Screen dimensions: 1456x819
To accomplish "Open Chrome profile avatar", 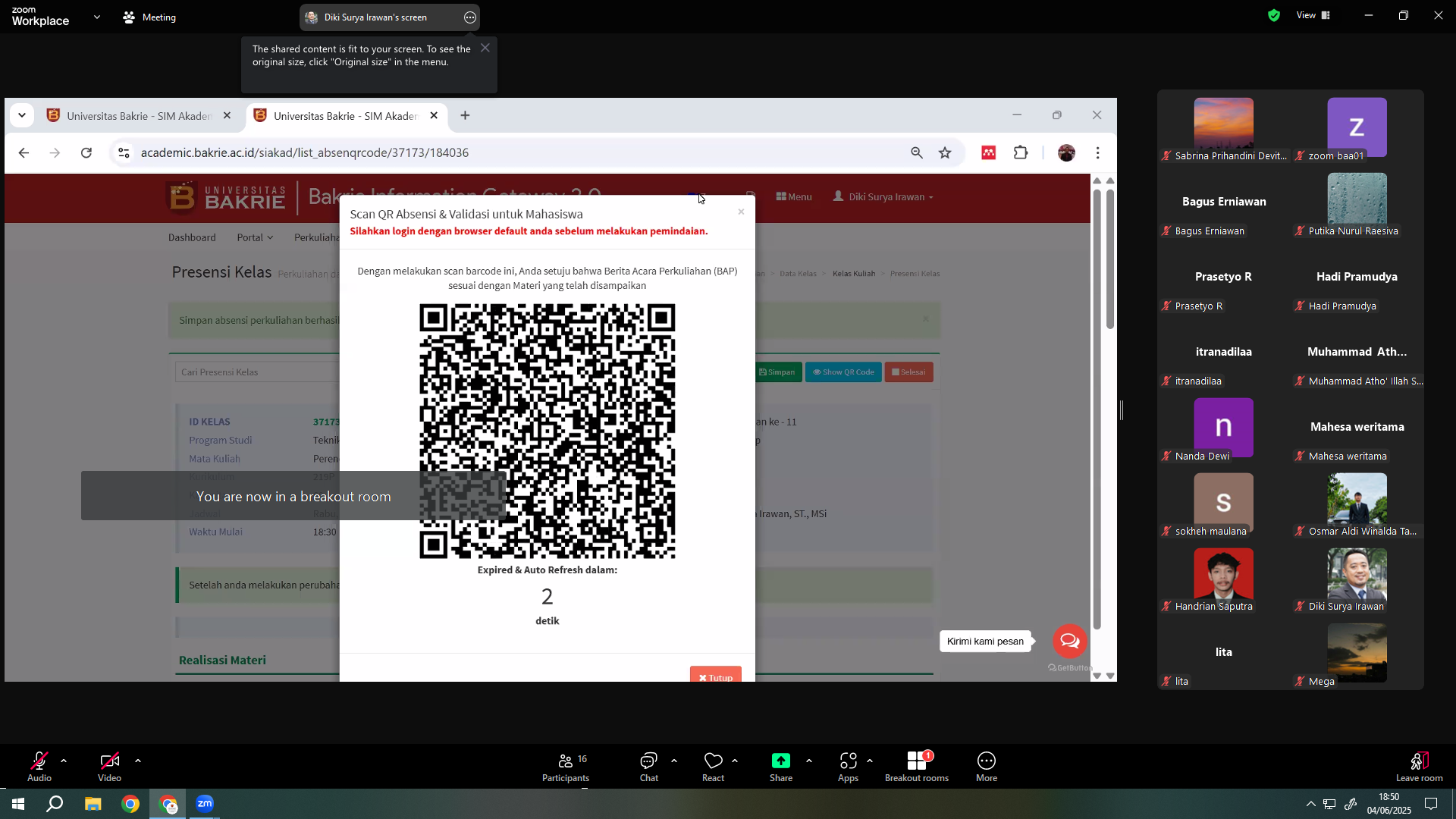I will pos(1066,153).
